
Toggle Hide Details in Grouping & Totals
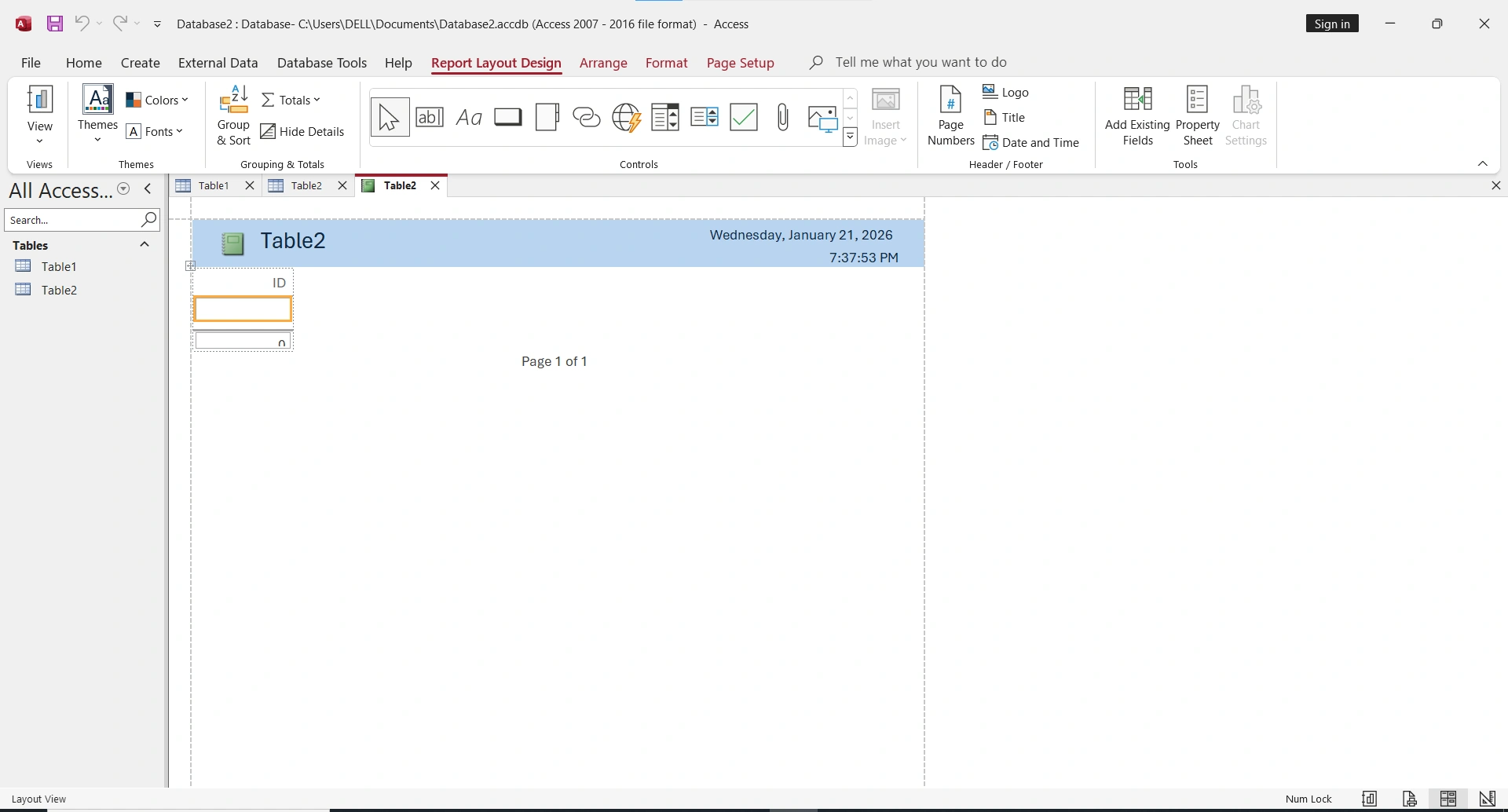[x=302, y=131]
